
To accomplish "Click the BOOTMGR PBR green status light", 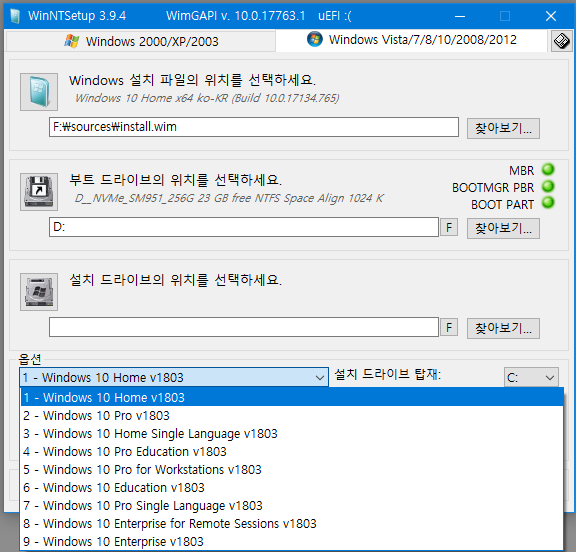I will [x=548, y=186].
